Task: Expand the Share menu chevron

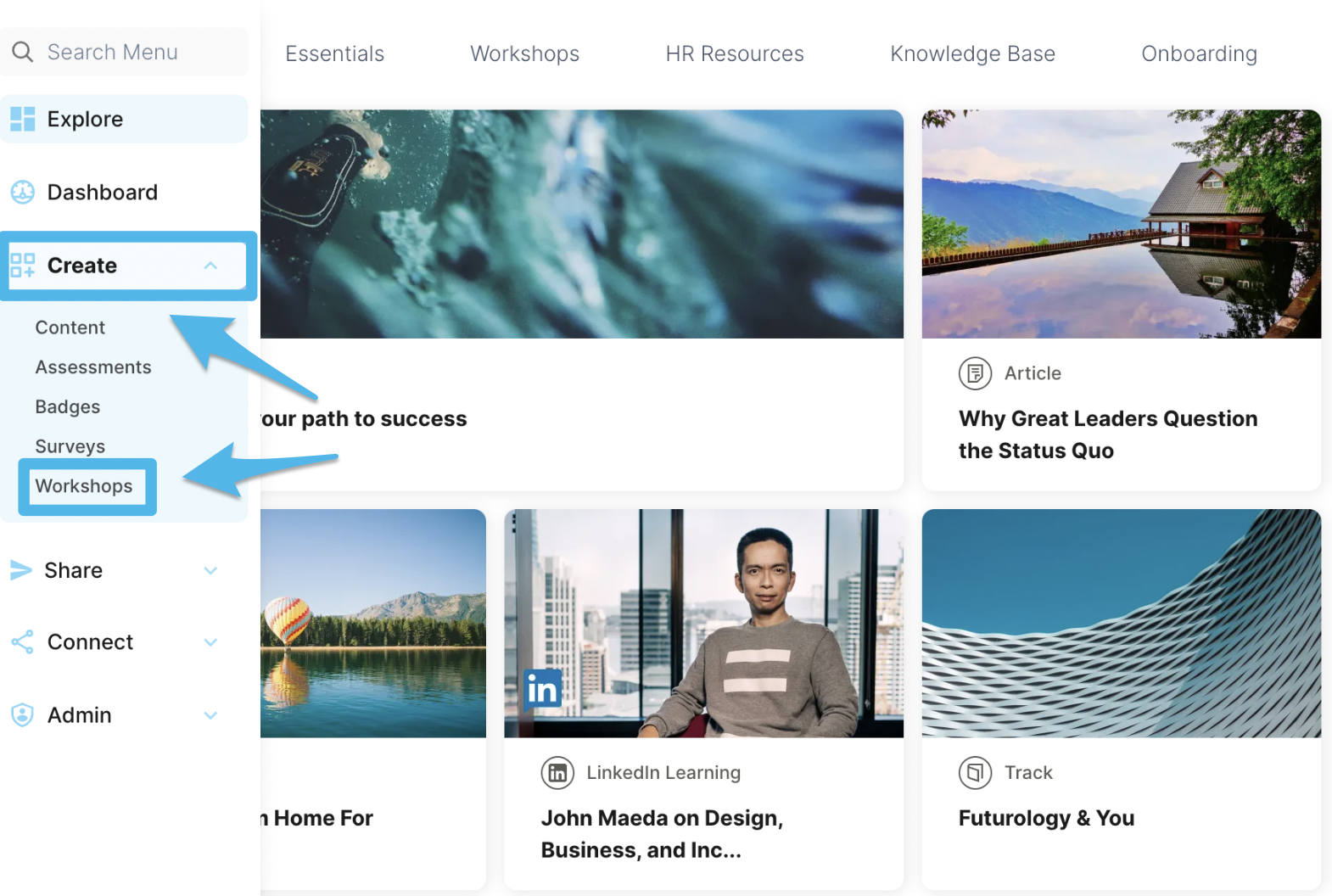Action: pyautogui.click(x=210, y=570)
